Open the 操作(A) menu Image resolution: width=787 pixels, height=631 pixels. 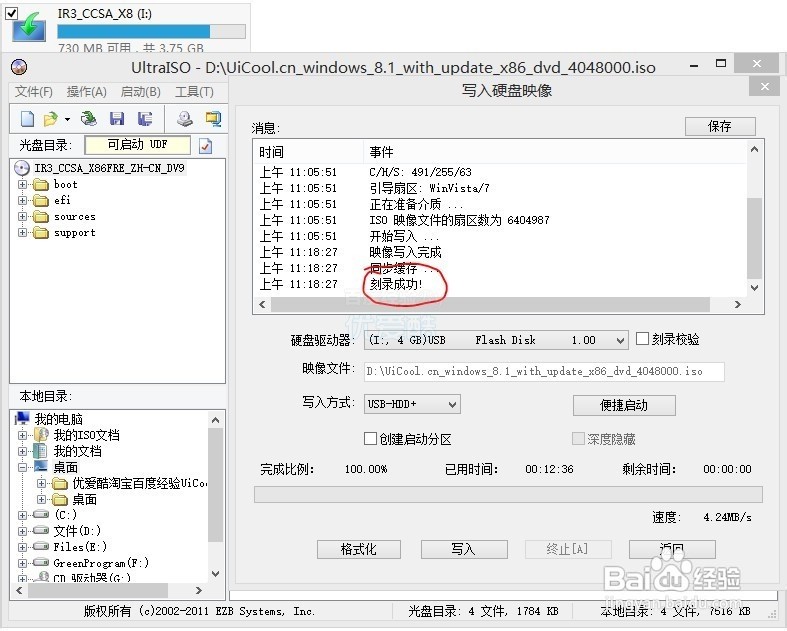(87, 91)
